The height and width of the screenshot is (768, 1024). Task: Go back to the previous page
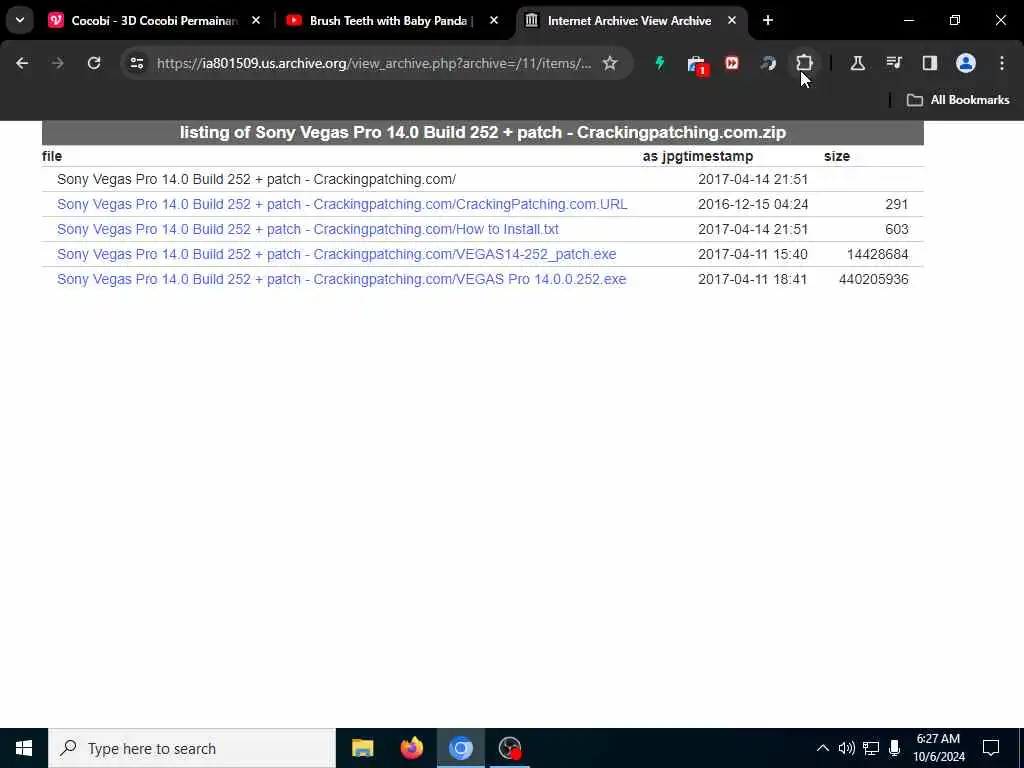click(x=22, y=63)
